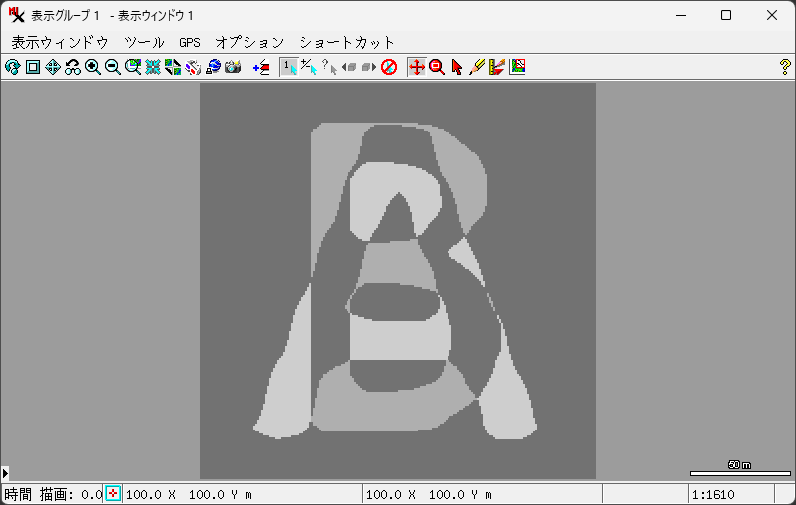Click the Redraw icon in the toolbar
This screenshot has height=505, width=796.
[12, 67]
